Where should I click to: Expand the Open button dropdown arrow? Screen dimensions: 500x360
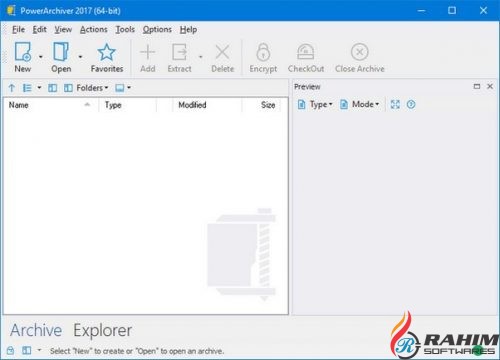[80, 57]
